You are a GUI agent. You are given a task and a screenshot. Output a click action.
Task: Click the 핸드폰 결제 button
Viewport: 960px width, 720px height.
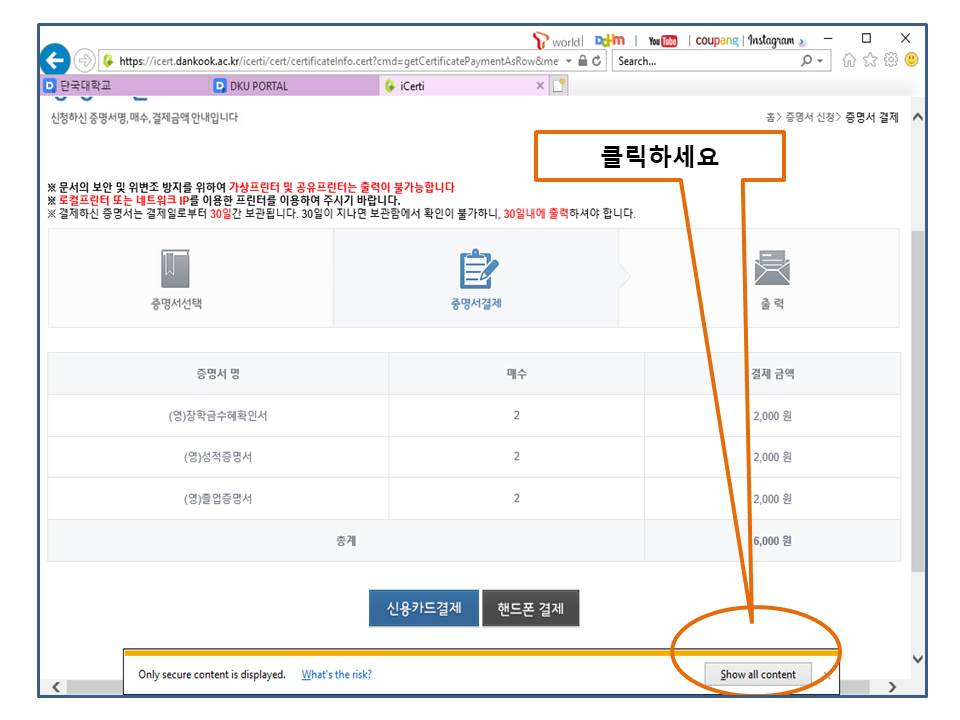tap(530, 608)
